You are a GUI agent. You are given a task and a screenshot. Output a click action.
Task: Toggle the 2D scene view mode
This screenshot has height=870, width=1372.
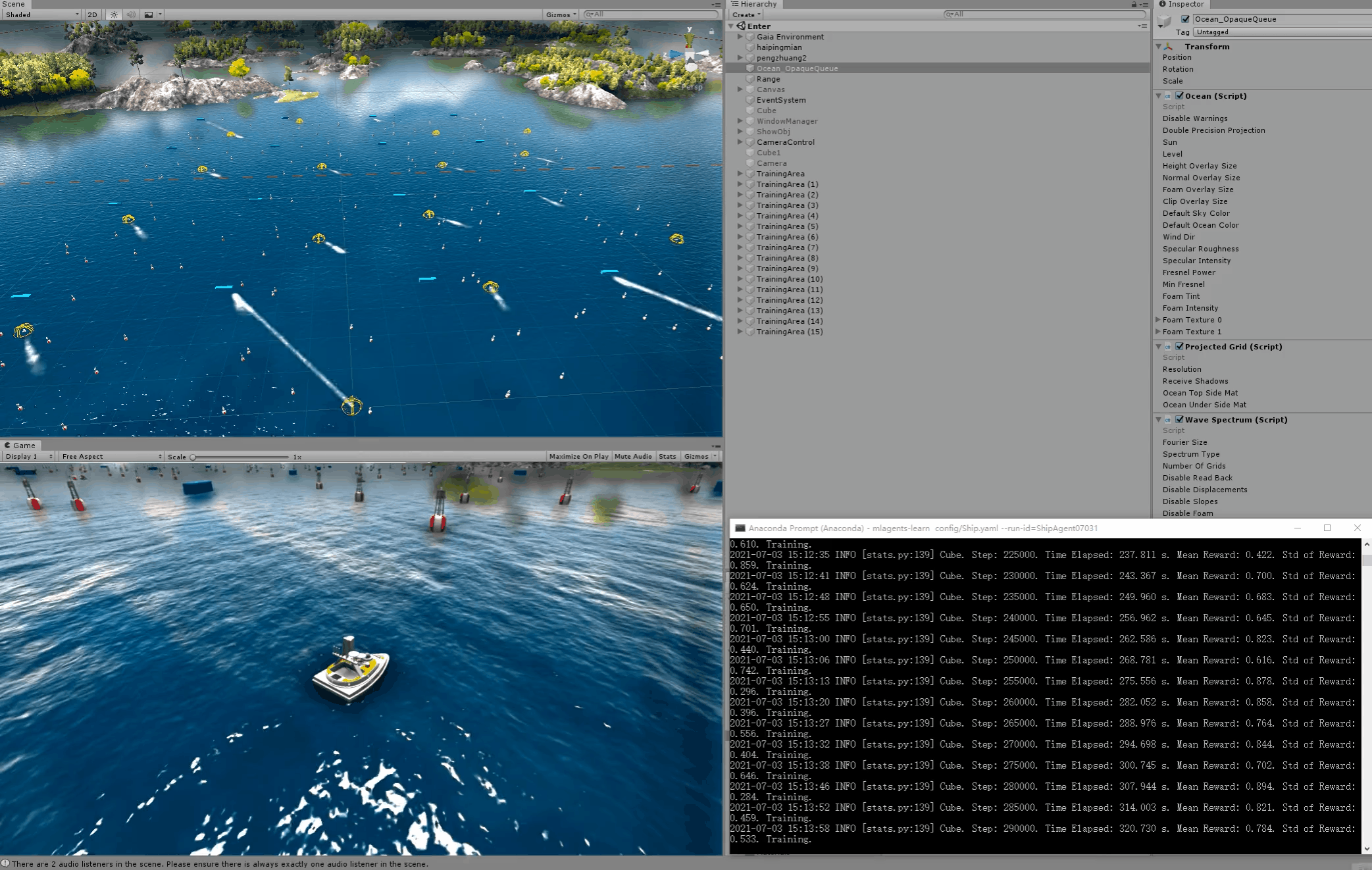[x=92, y=14]
